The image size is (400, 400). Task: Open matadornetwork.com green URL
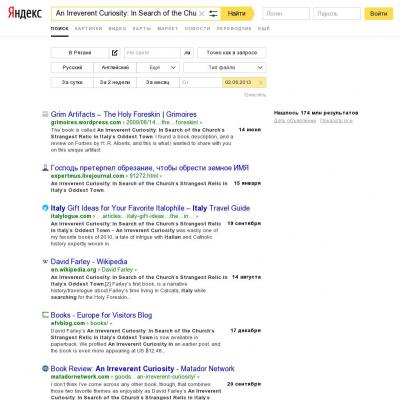click(80, 377)
